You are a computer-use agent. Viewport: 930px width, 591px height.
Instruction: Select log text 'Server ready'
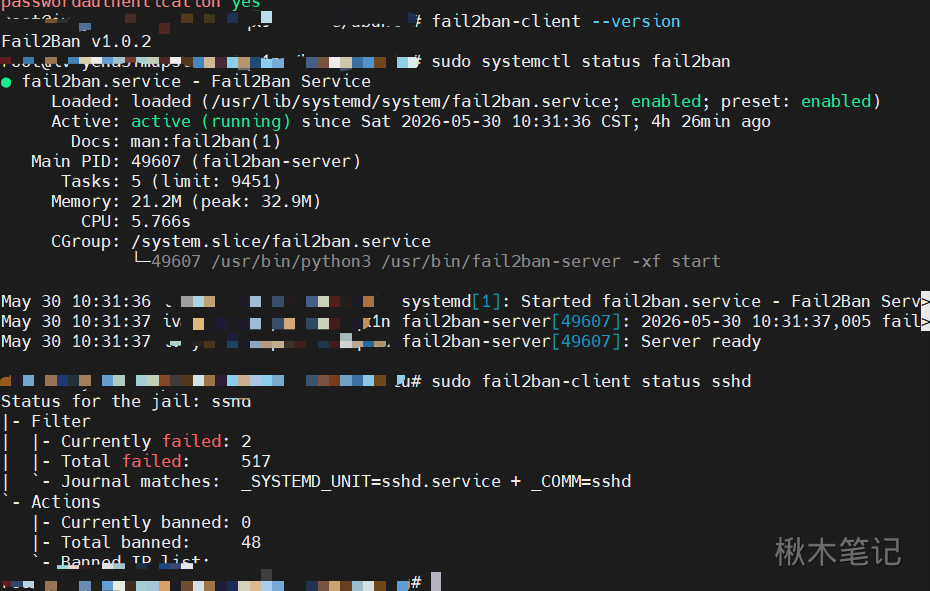700,342
